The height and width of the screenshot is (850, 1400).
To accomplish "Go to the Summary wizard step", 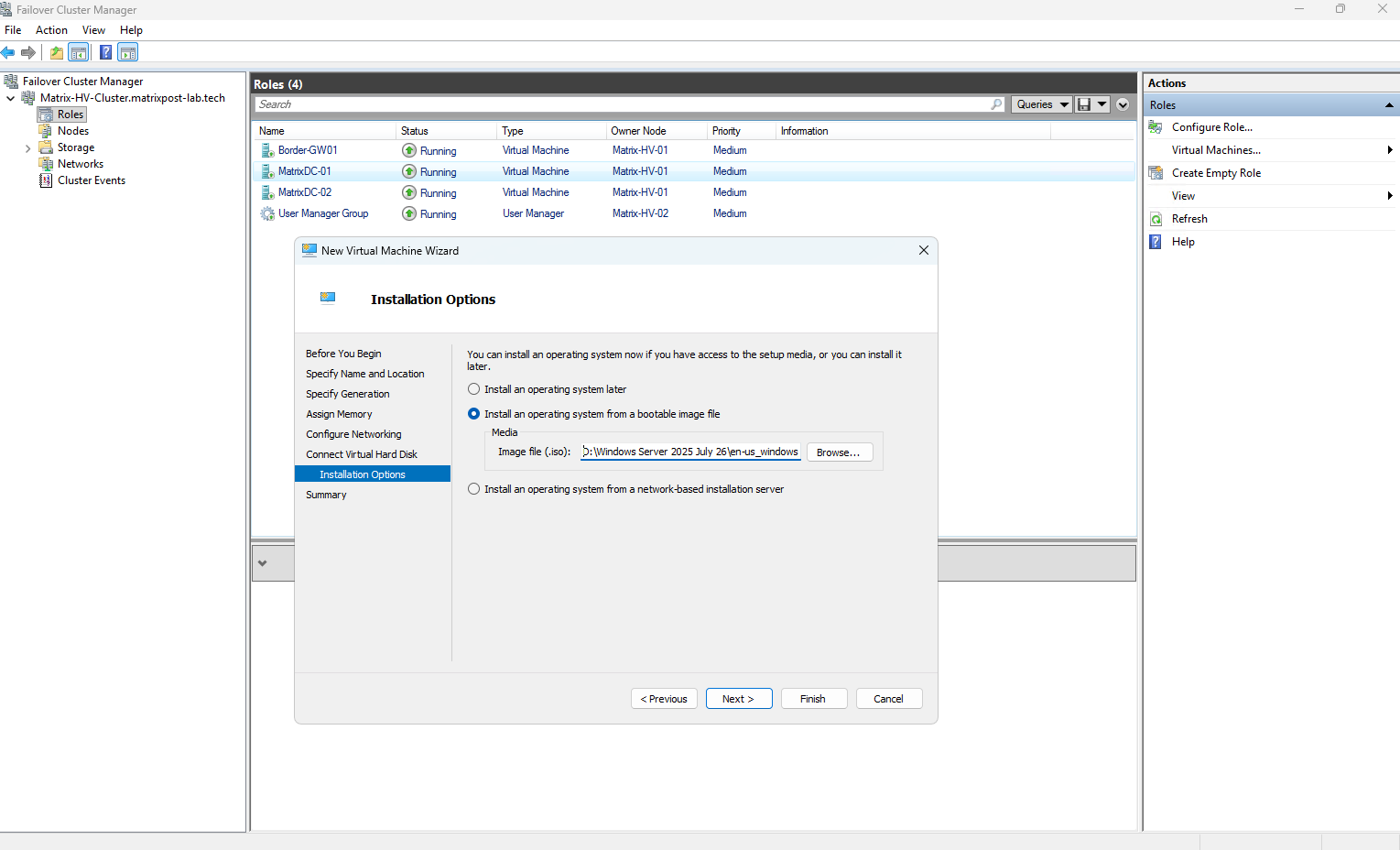I will coord(326,495).
